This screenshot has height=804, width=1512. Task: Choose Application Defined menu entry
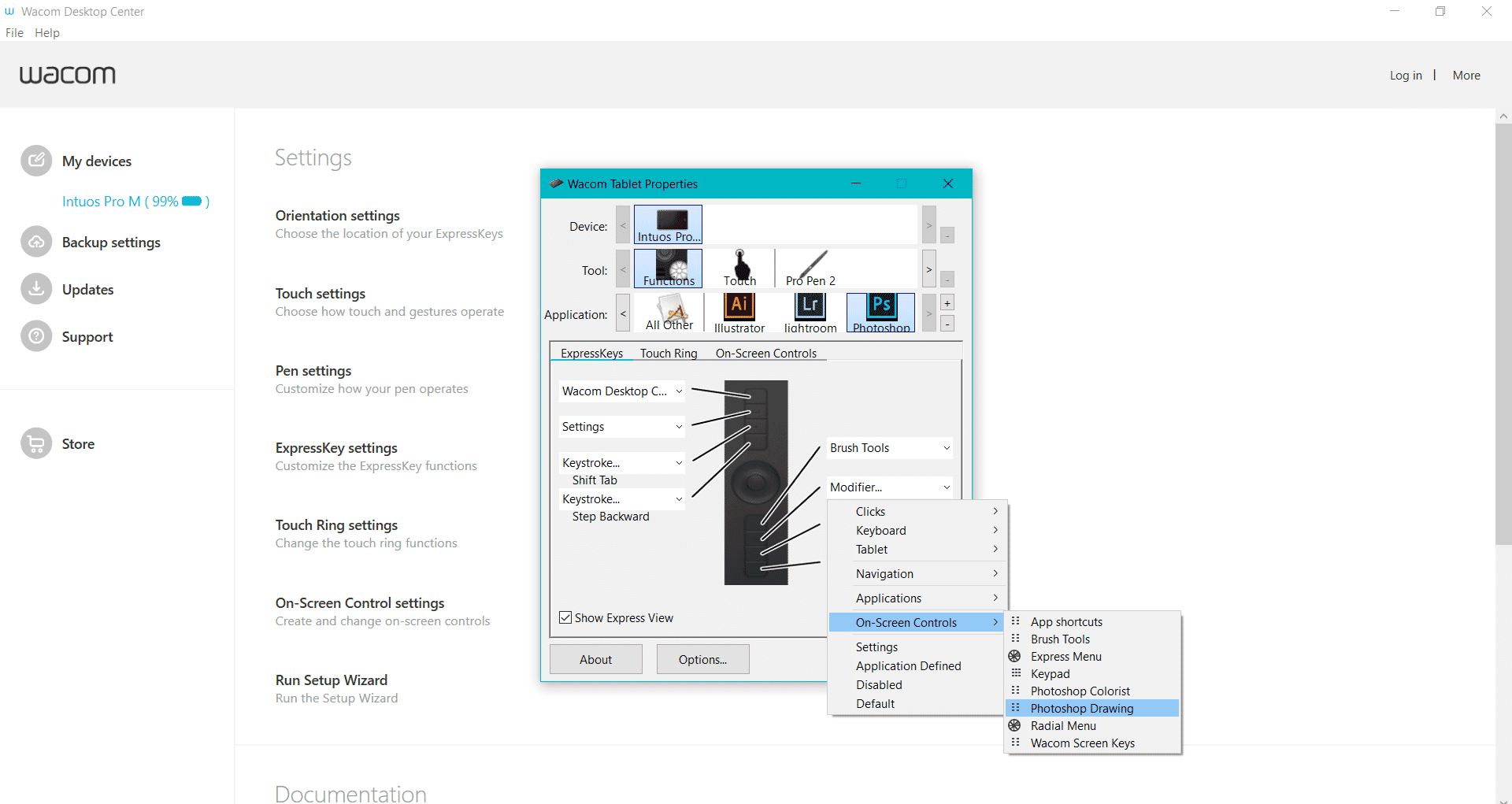pos(917,666)
